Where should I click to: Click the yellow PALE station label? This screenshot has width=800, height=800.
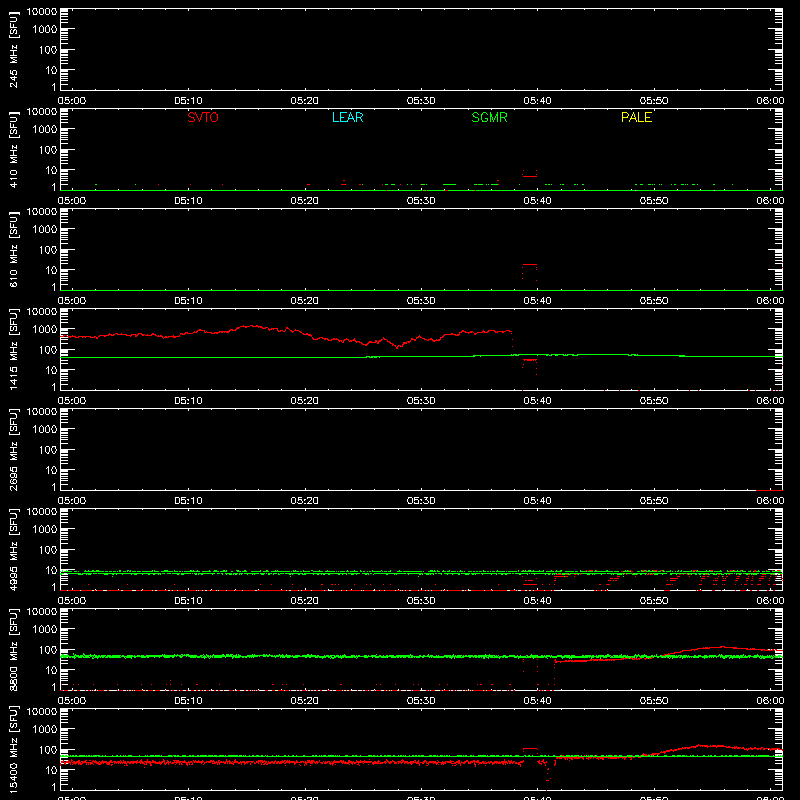pos(636,117)
